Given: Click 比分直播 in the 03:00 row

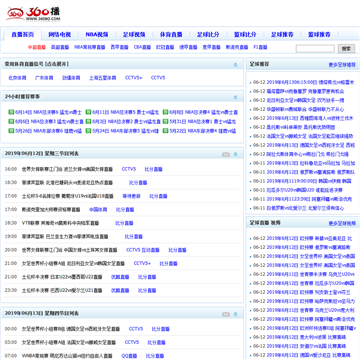Looking at the screenshot, I should pos(157,342).
